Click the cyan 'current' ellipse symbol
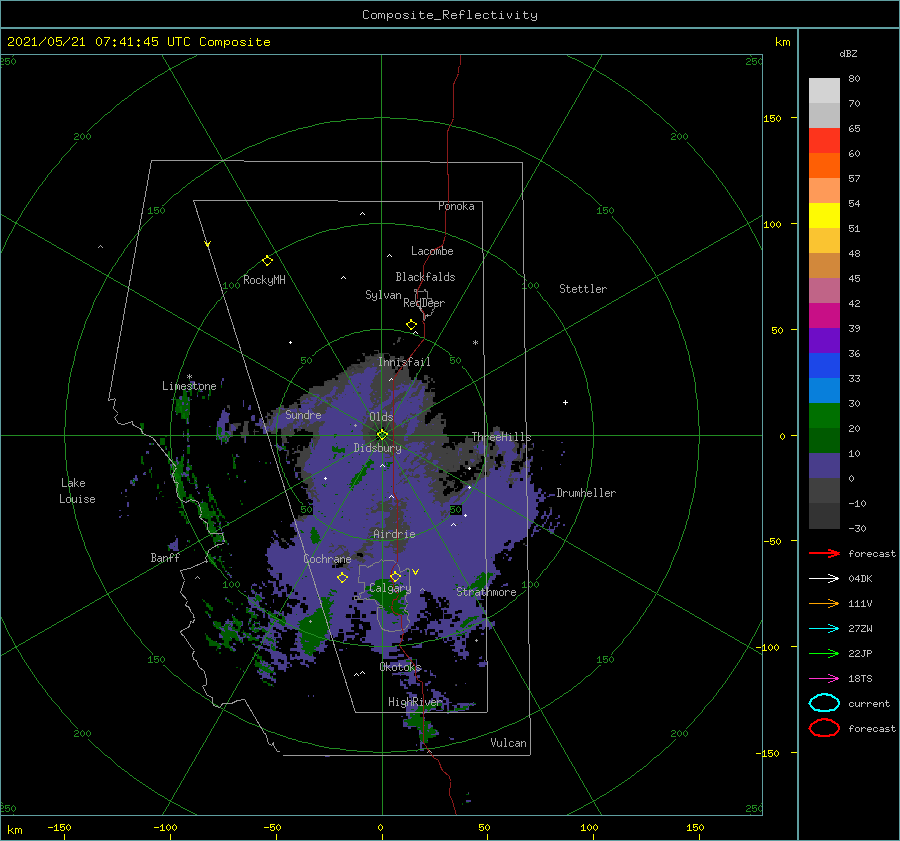 [824, 703]
